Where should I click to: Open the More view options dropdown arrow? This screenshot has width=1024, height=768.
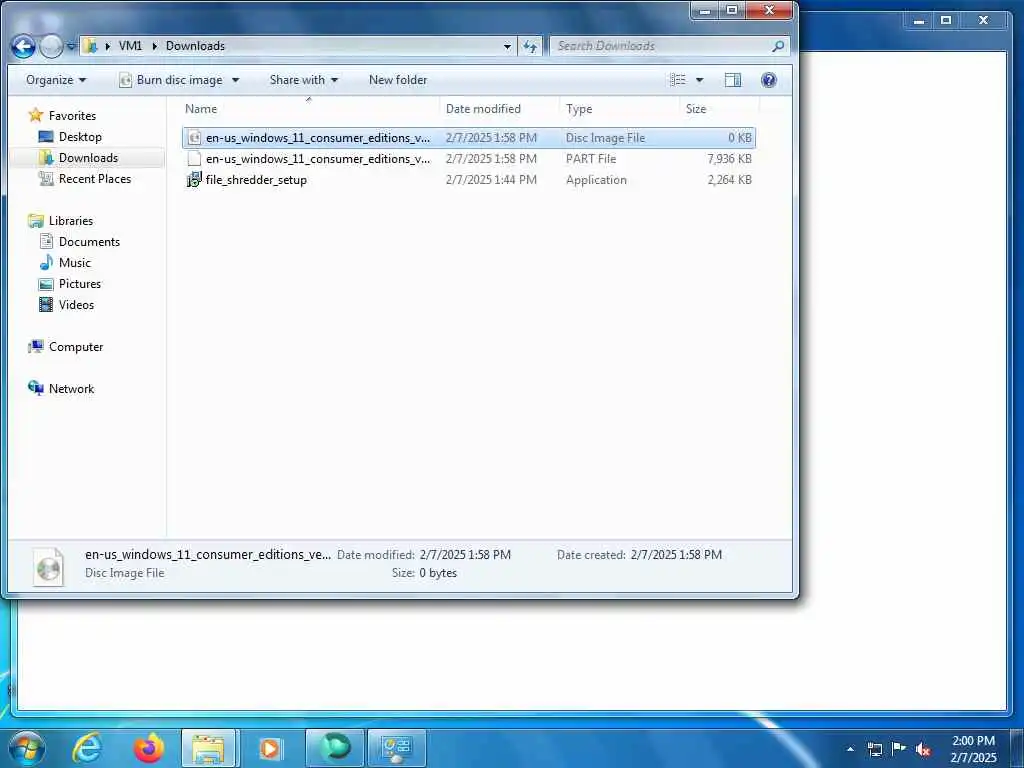click(699, 80)
